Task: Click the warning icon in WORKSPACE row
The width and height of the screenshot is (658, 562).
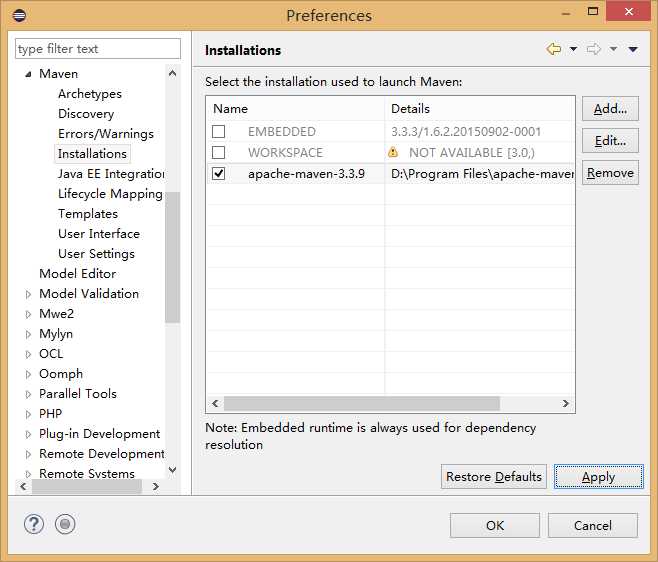Action: pos(393,152)
